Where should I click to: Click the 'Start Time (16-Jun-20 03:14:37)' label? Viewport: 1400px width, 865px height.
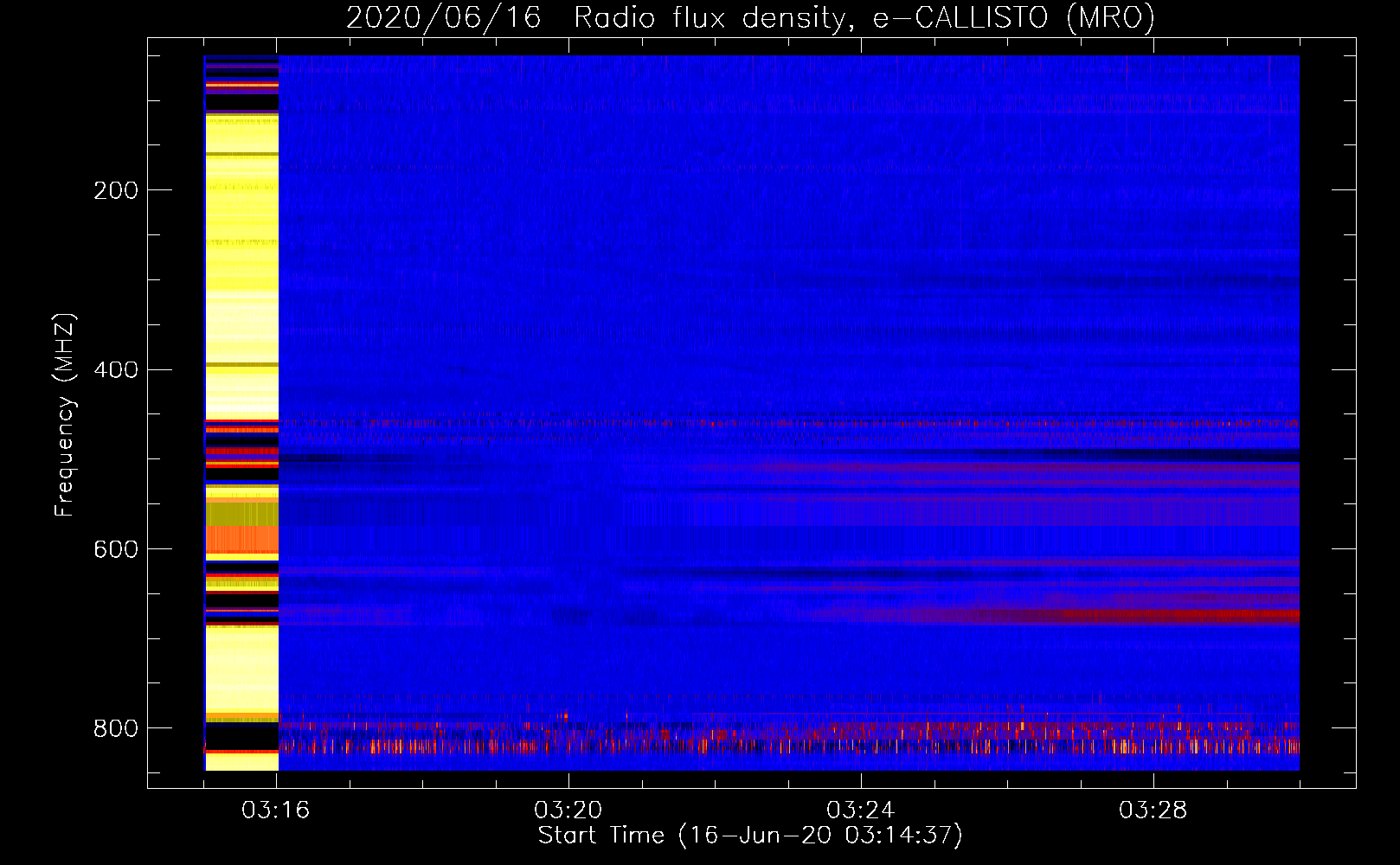[x=750, y=836]
